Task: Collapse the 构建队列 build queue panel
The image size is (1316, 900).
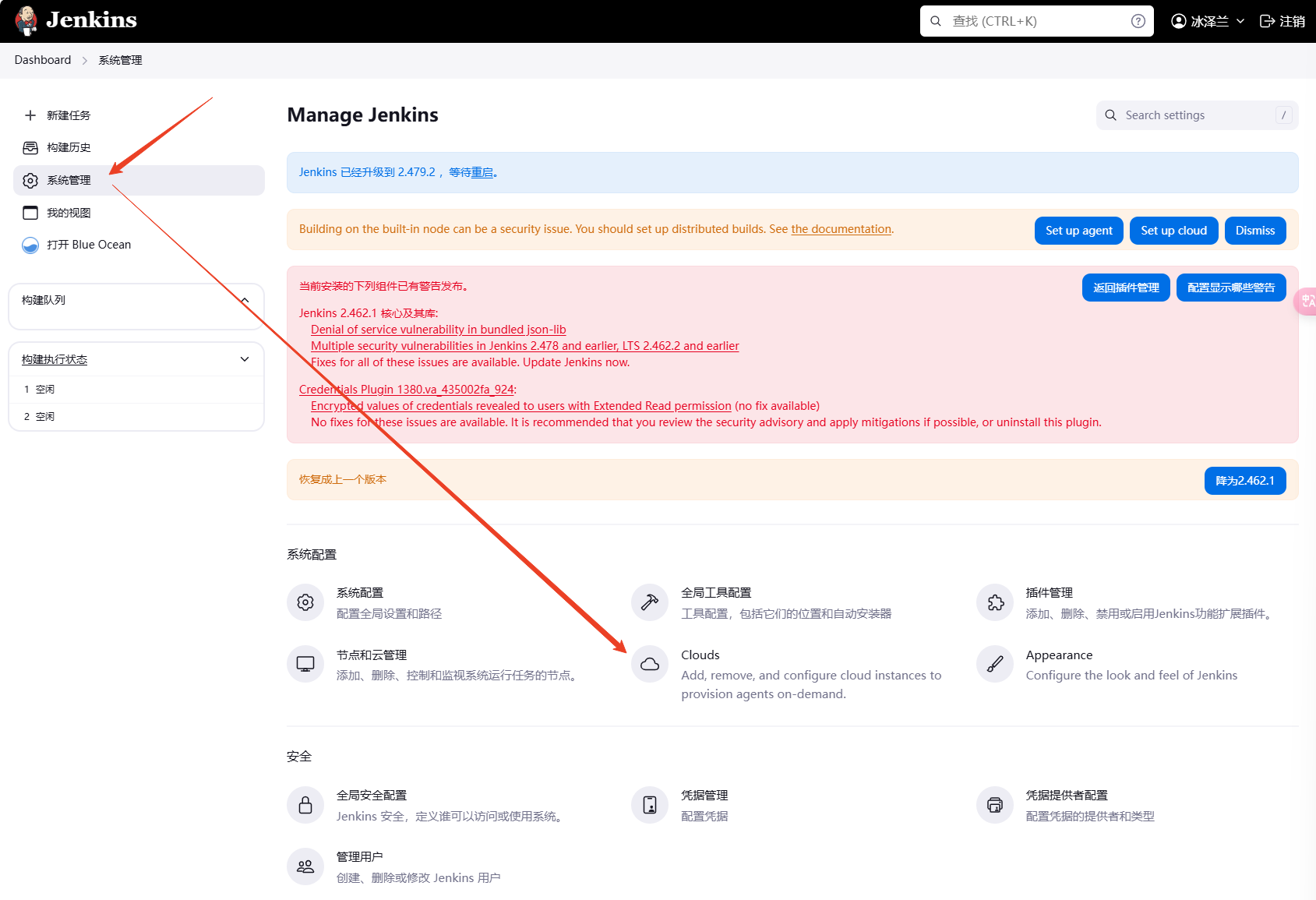Action: tap(245, 301)
